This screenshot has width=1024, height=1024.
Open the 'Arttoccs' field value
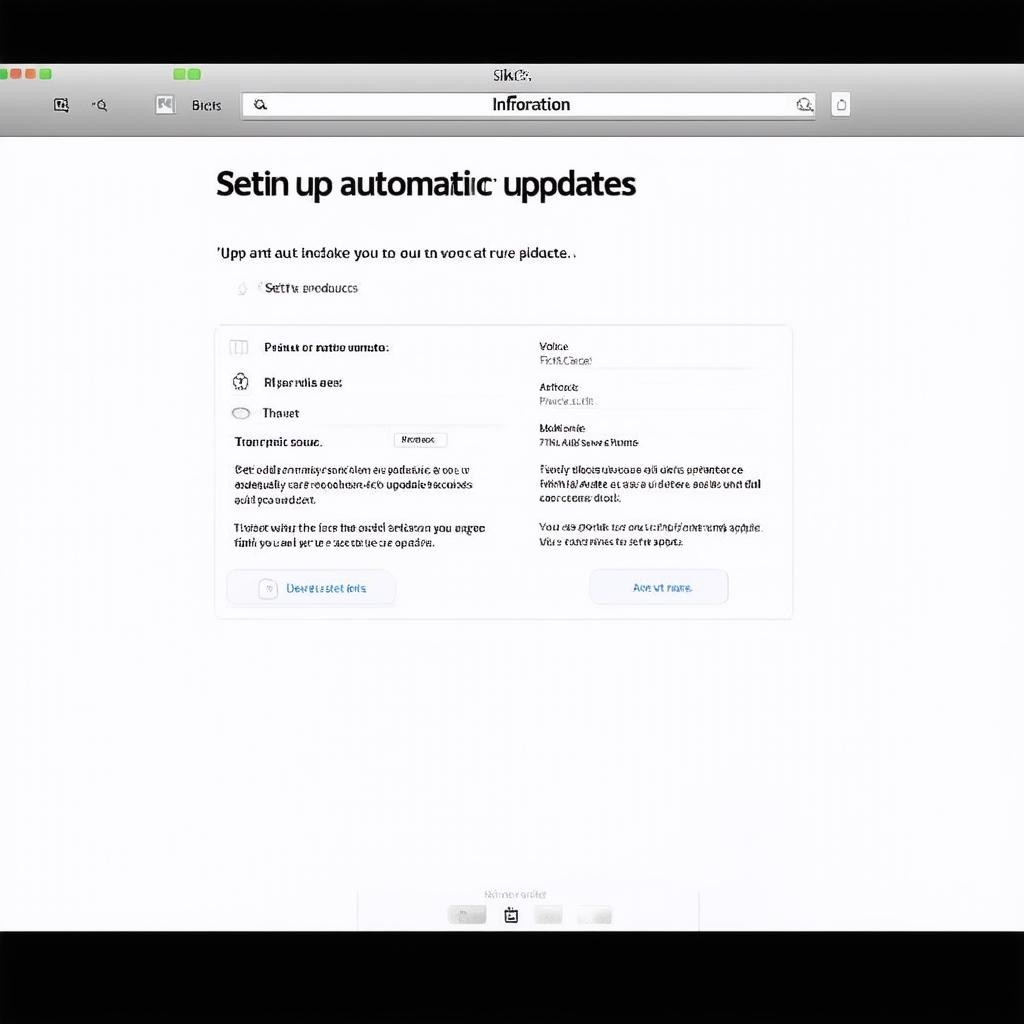567,401
